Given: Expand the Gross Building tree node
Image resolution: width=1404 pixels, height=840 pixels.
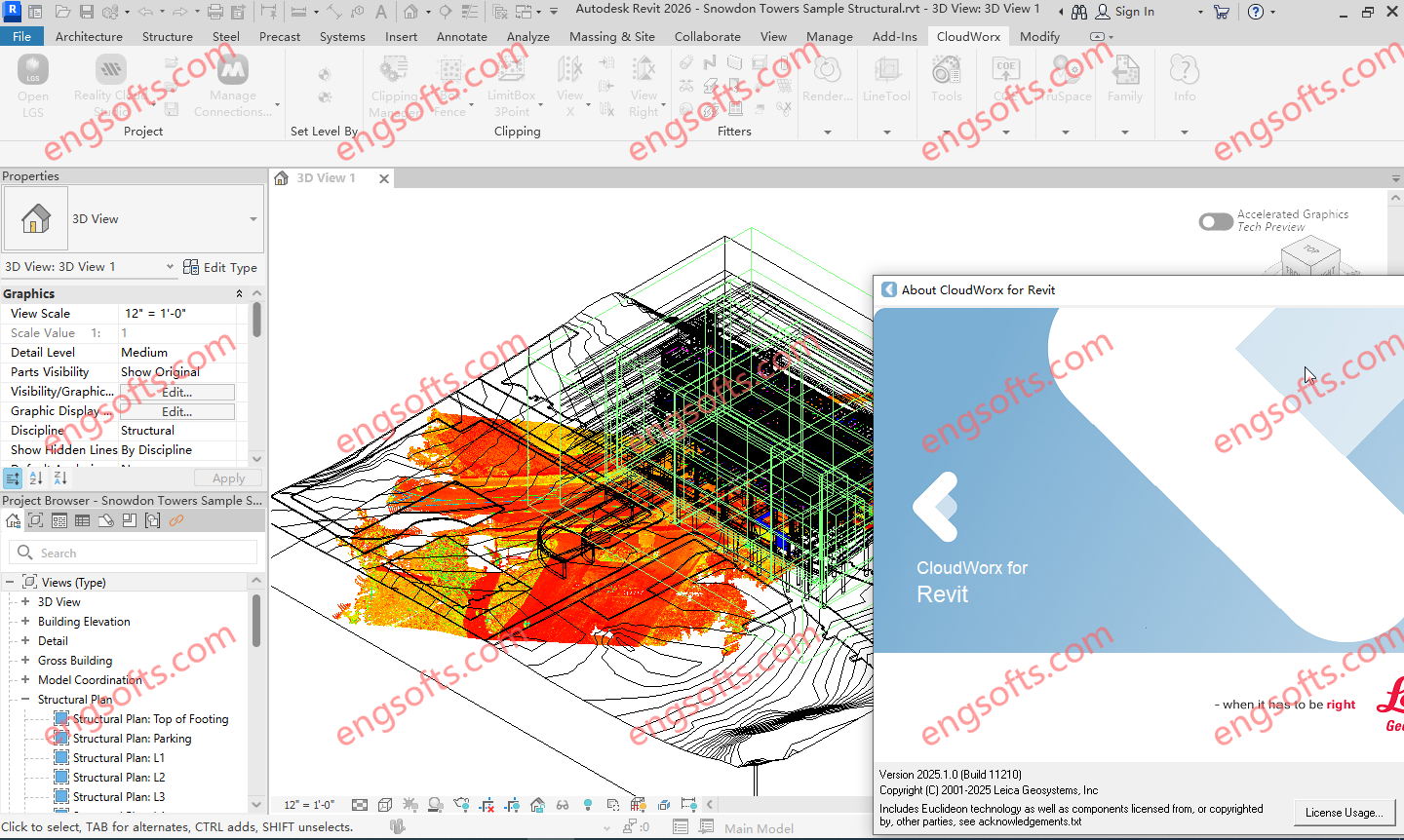Looking at the screenshot, I should pyautogui.click(x=25, y=661).
